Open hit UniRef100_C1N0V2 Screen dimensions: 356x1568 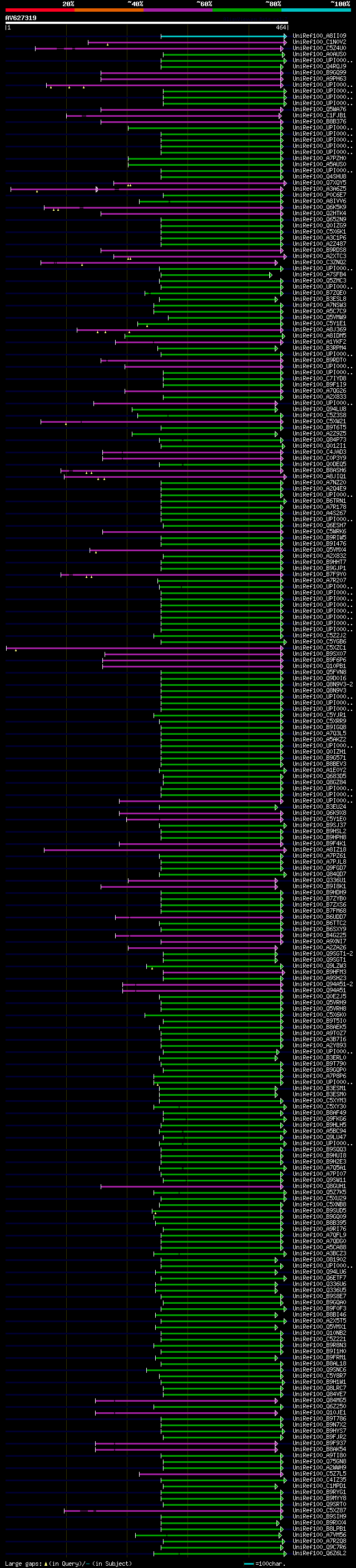pyautogui.click(x=319, y=43)
